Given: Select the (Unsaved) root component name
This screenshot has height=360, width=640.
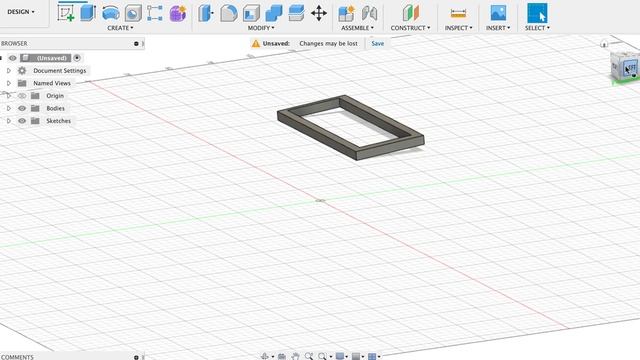Looking at the screenshot, I should click(x=51, y=58).
